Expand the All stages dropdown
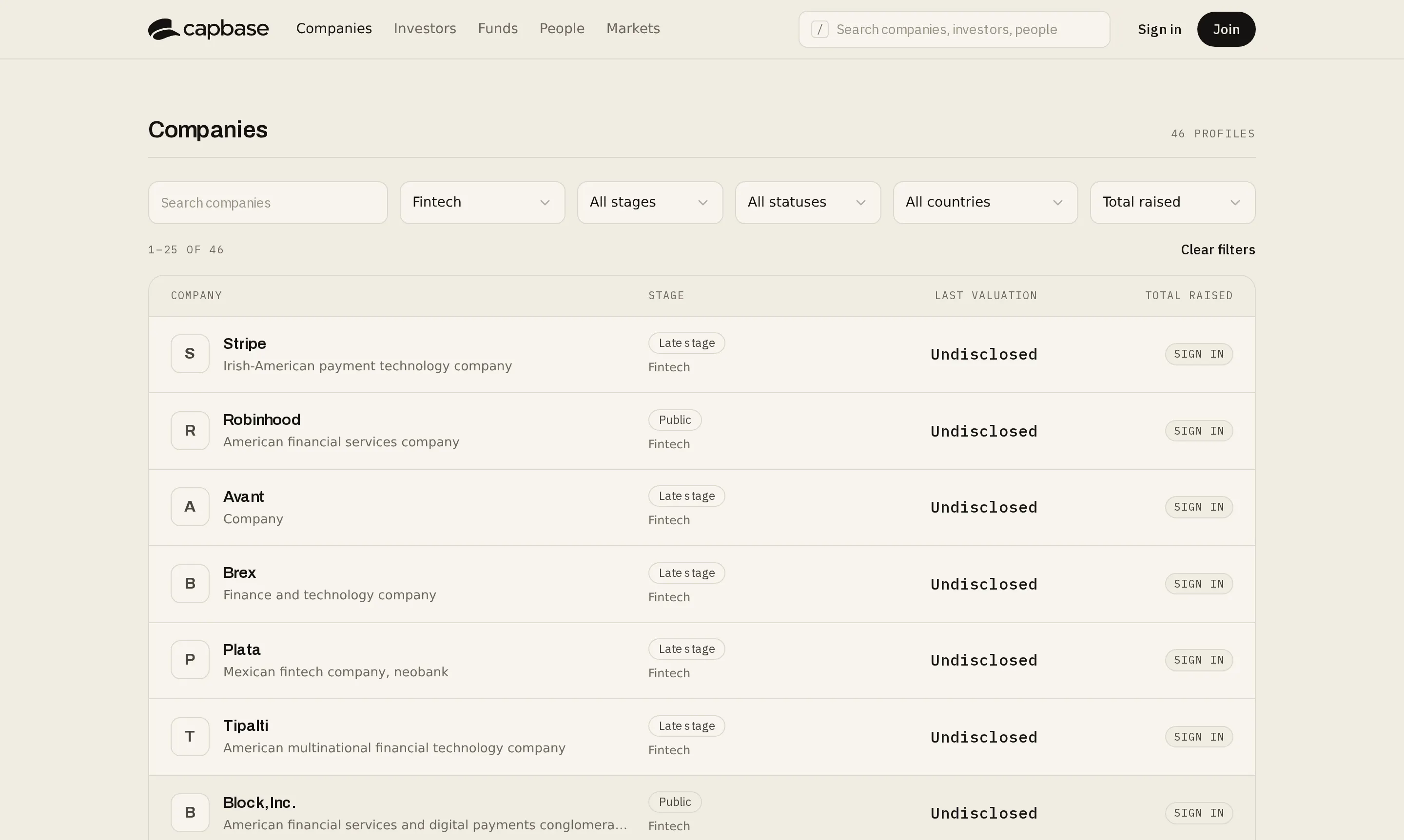This screenshot has width=1404, height=840. (650, 203)
